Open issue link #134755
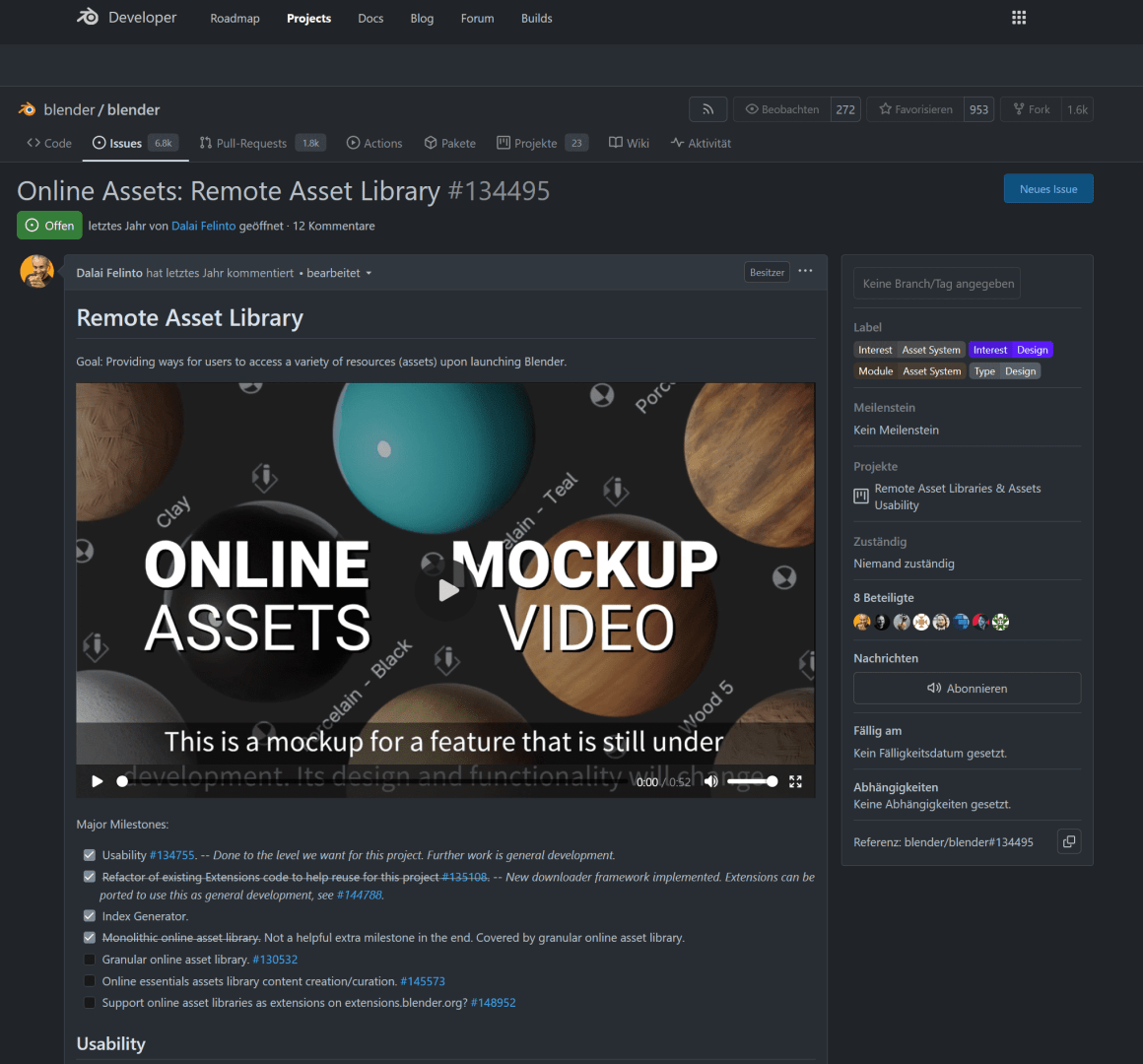This screenshot has width=1143, height=1064. [172, 855]
